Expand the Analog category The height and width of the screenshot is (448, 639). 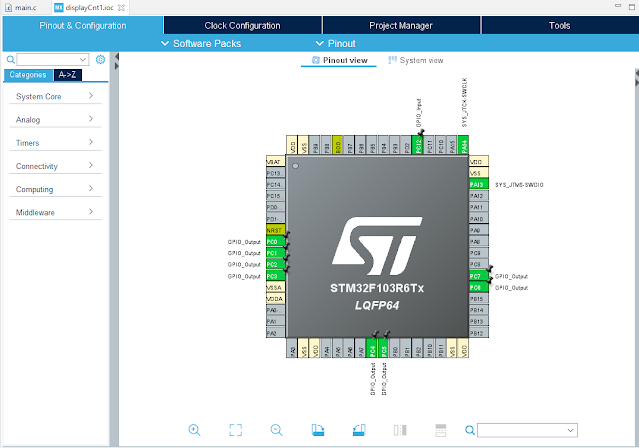pos(55,119)
